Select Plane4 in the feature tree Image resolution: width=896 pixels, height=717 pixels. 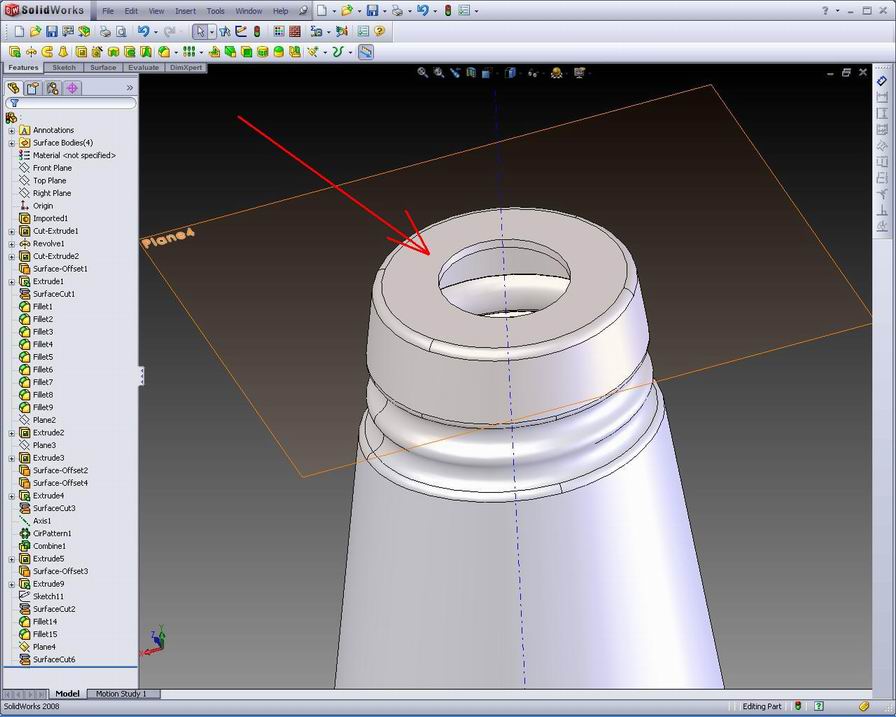(x=44, y=647)
